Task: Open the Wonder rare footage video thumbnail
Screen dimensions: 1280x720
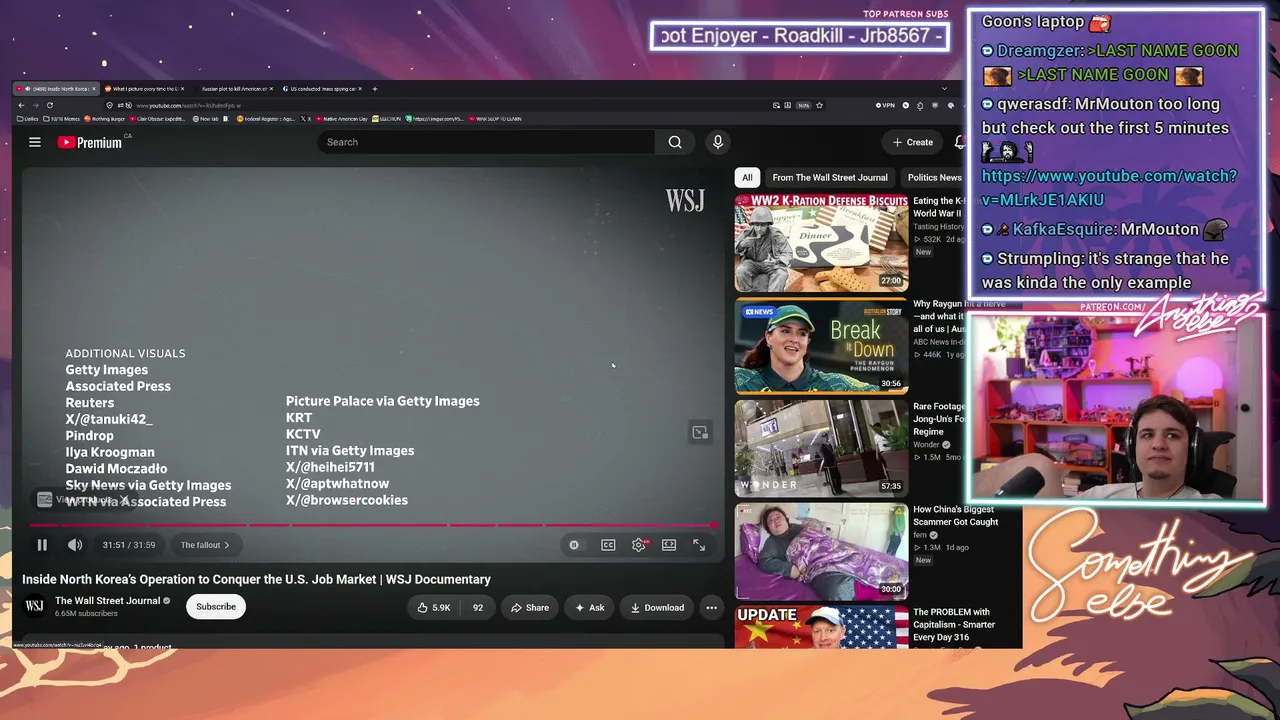Action: coord(821,449)
